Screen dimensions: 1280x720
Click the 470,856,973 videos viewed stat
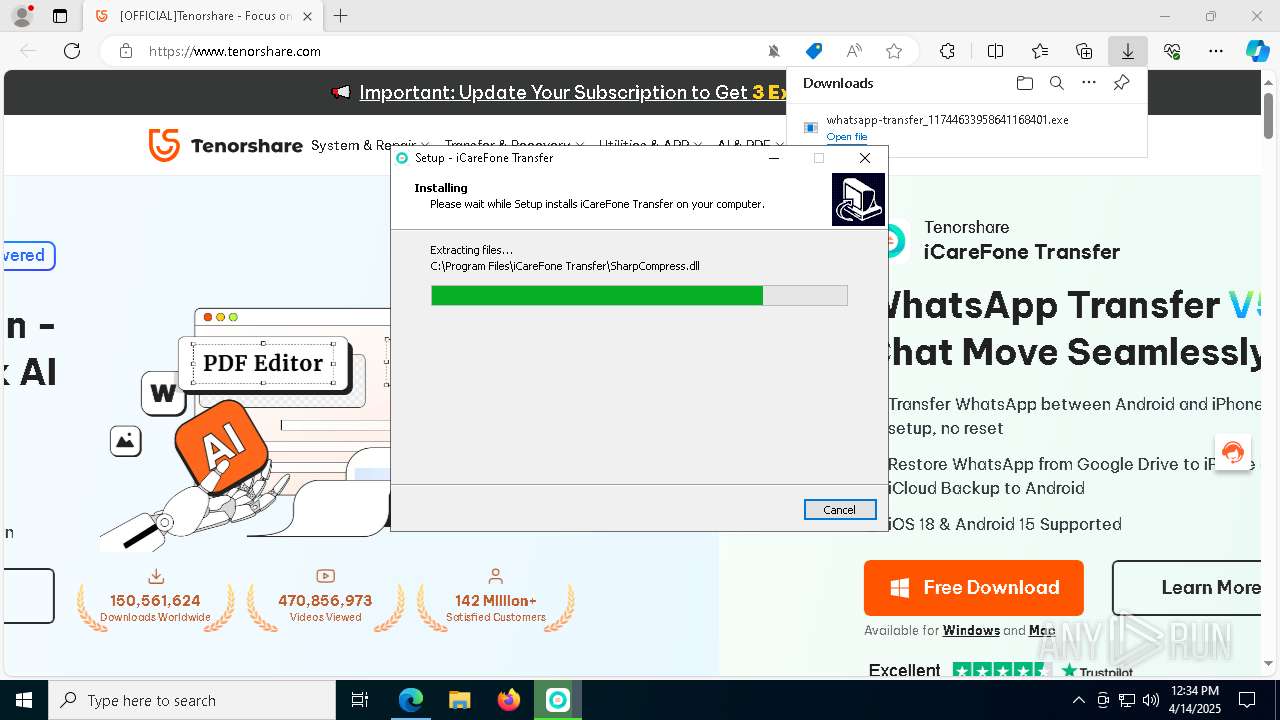tap(325, 600)
